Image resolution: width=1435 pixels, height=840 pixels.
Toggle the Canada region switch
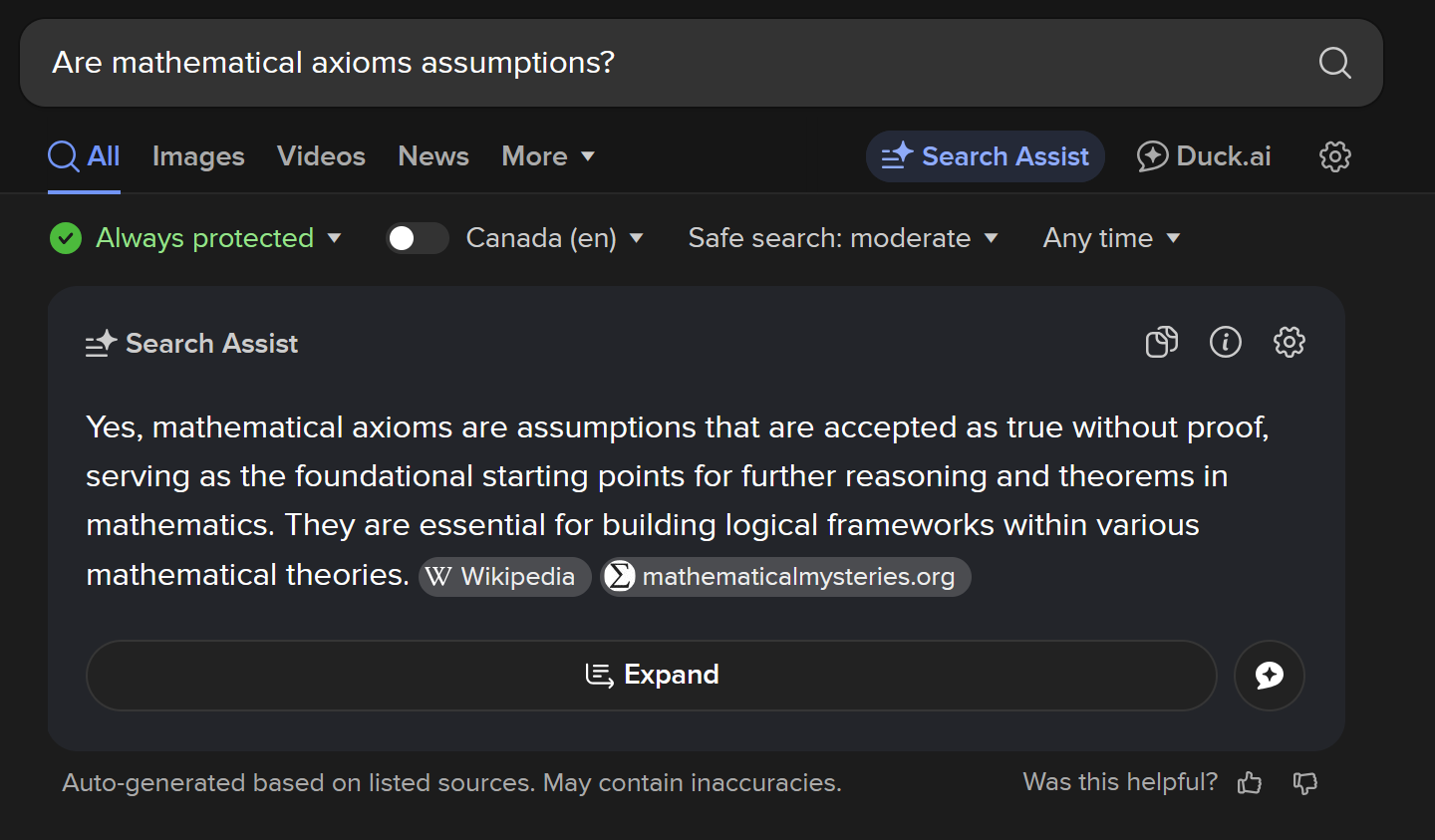click(417, 238)
